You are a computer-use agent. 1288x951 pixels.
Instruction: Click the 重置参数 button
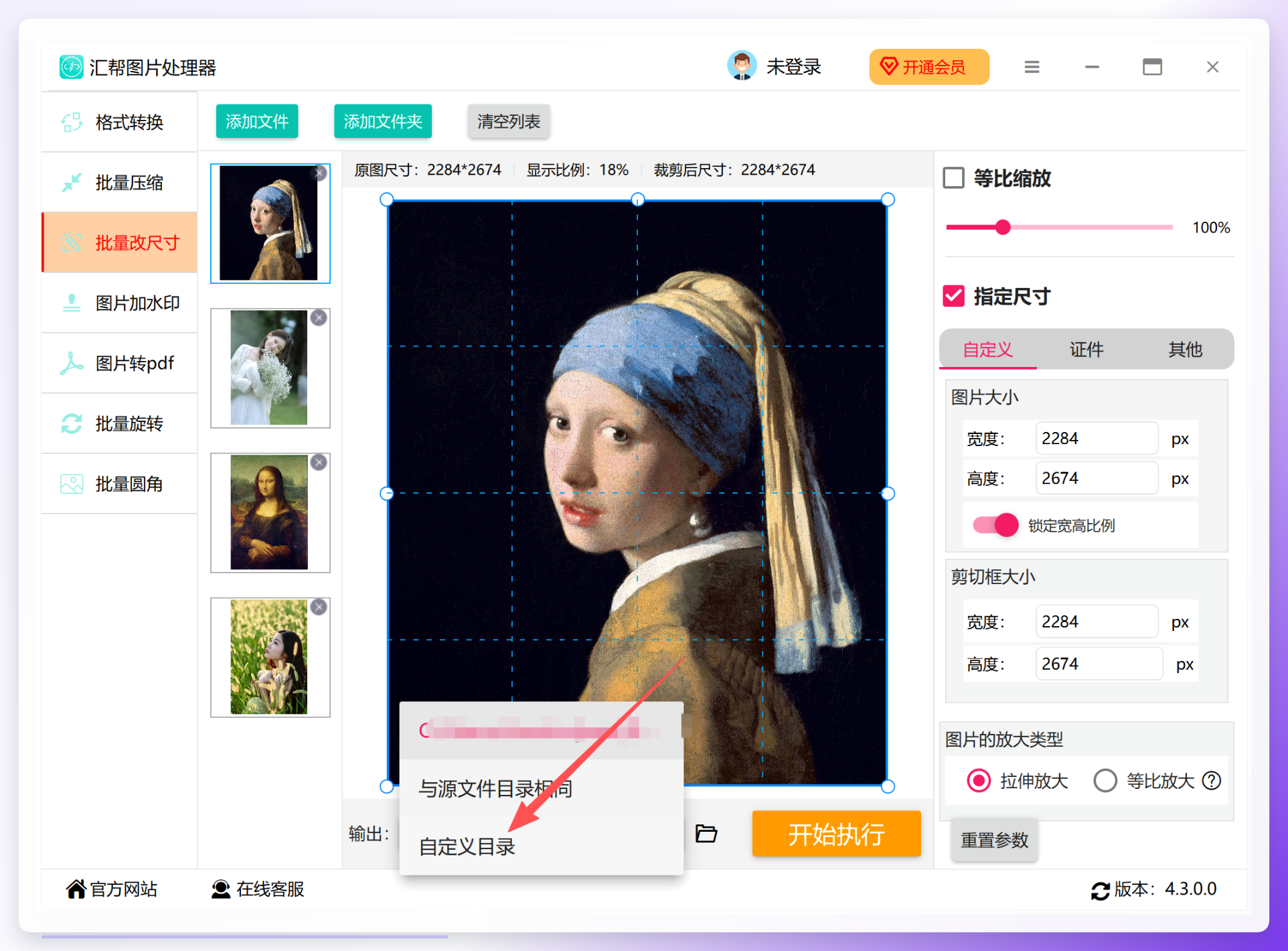tap(994, 840)
